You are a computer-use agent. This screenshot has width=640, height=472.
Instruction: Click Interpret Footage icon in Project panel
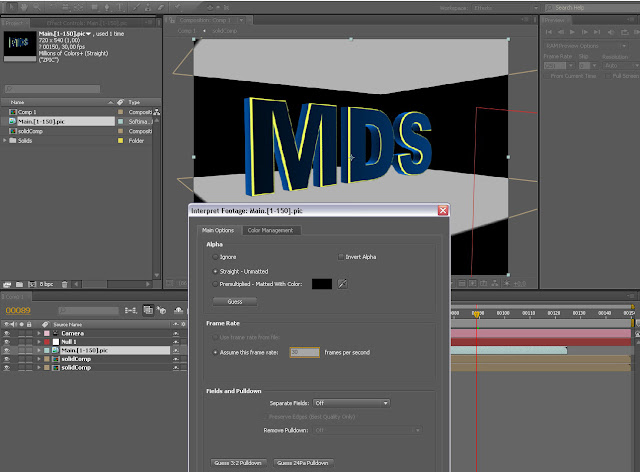7,284
